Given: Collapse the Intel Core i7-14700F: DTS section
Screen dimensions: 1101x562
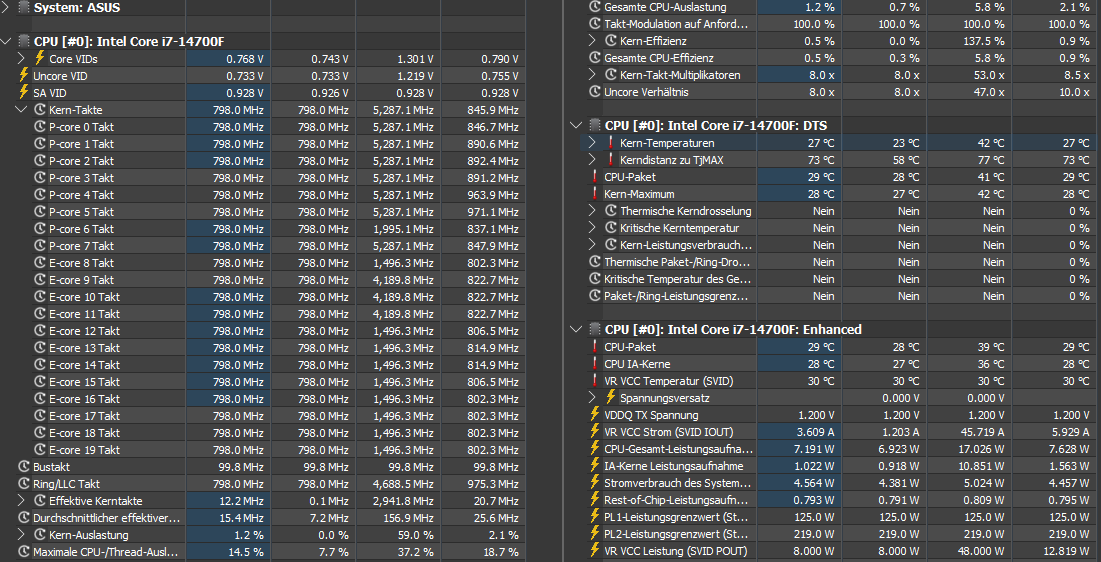Looking at the screenshot, I should click(x=577, y=126).
